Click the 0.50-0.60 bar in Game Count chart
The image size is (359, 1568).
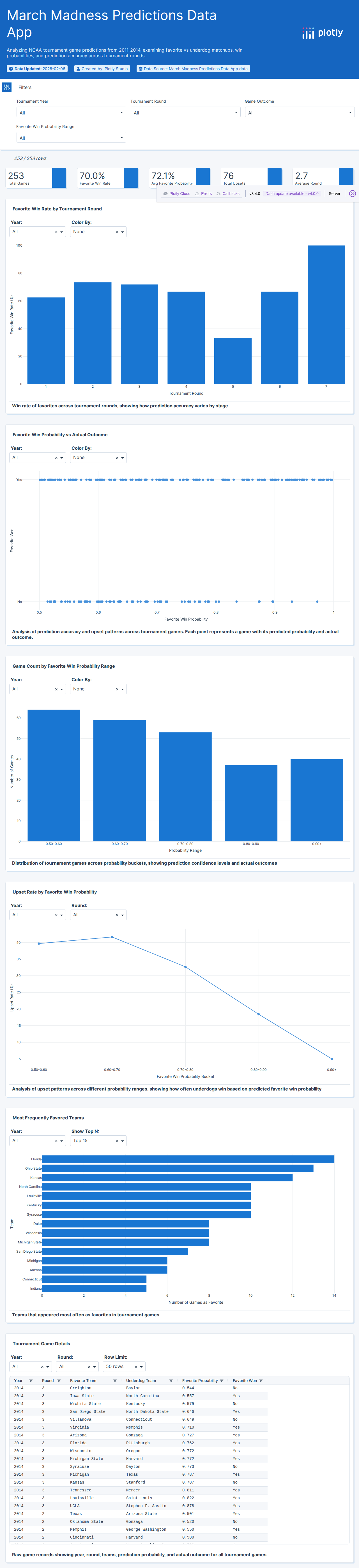tap(54, 775)
